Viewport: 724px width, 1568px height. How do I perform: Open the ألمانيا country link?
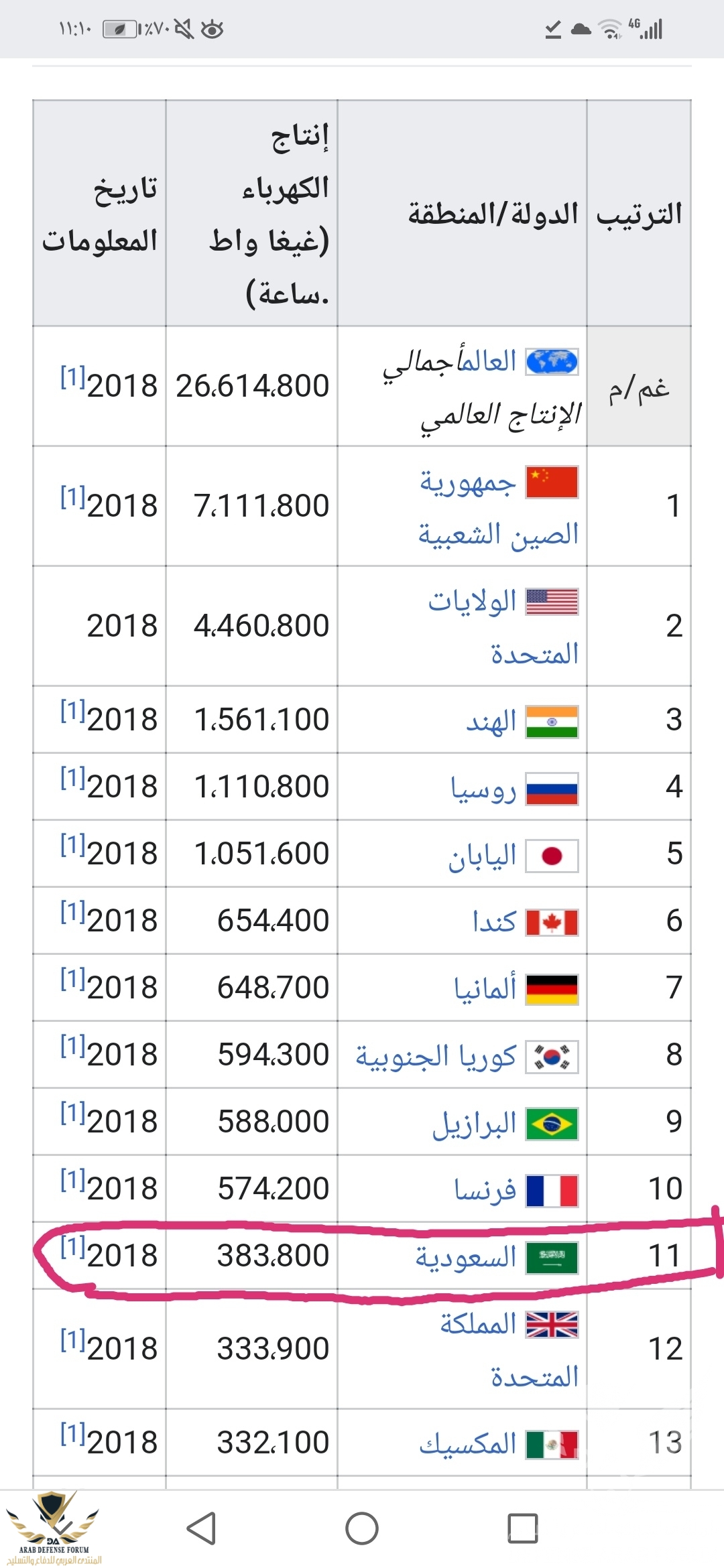pyautogui.click(x=485, y=988)
